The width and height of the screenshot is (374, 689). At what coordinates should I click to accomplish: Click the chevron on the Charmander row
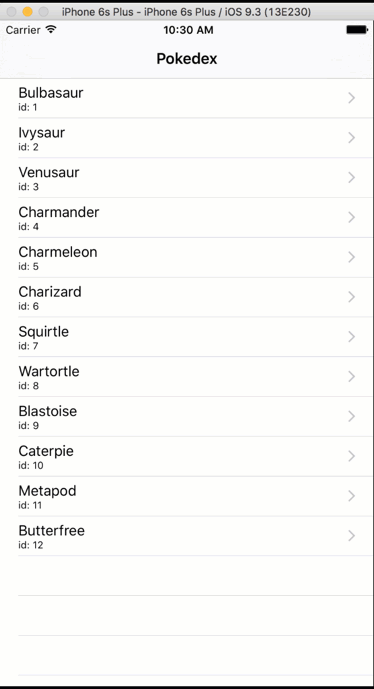[352, 218]
